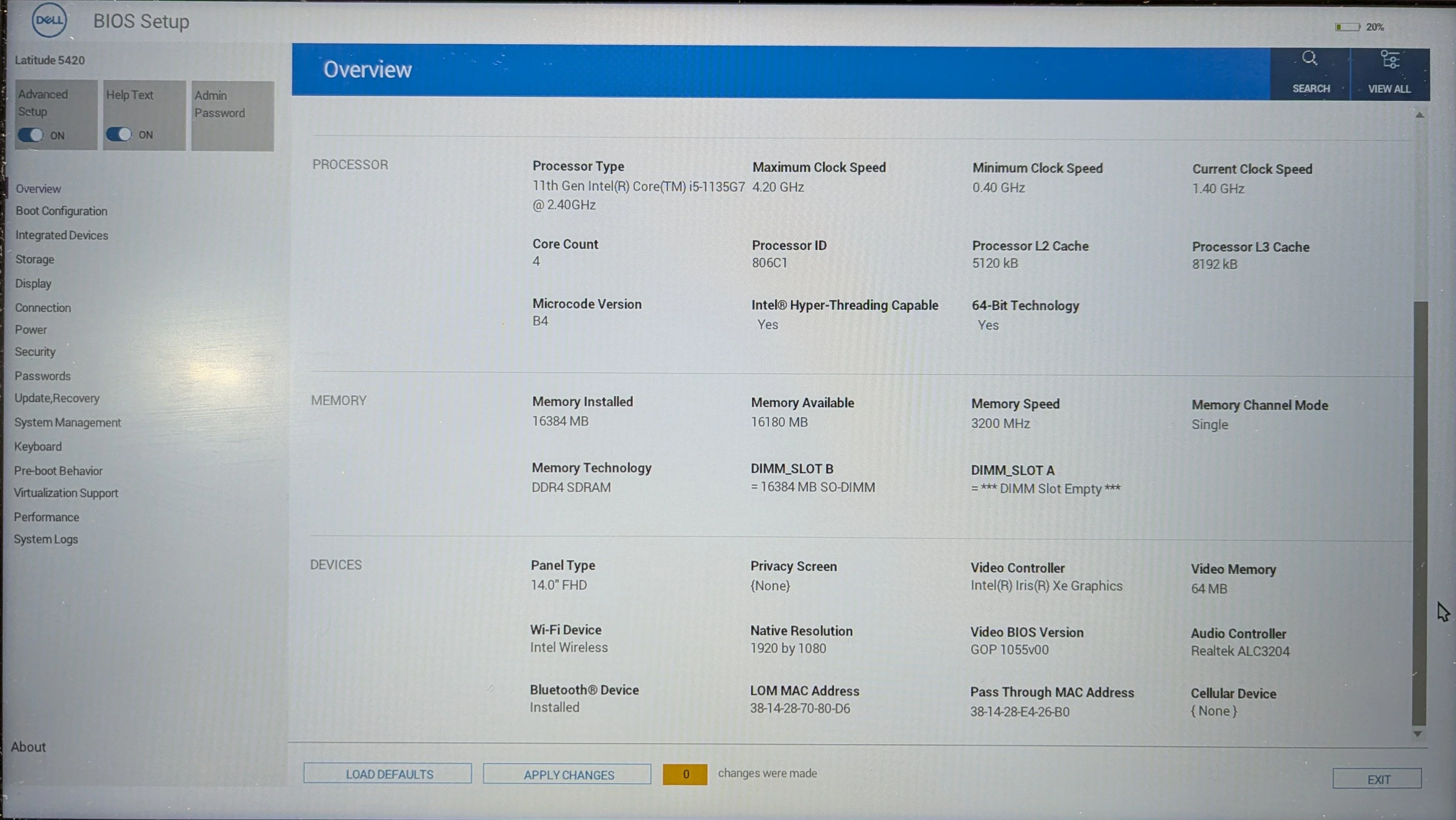The image size is (1456, 820).
Task: Open the Search magnifier icon
Action: (1309, 58)
